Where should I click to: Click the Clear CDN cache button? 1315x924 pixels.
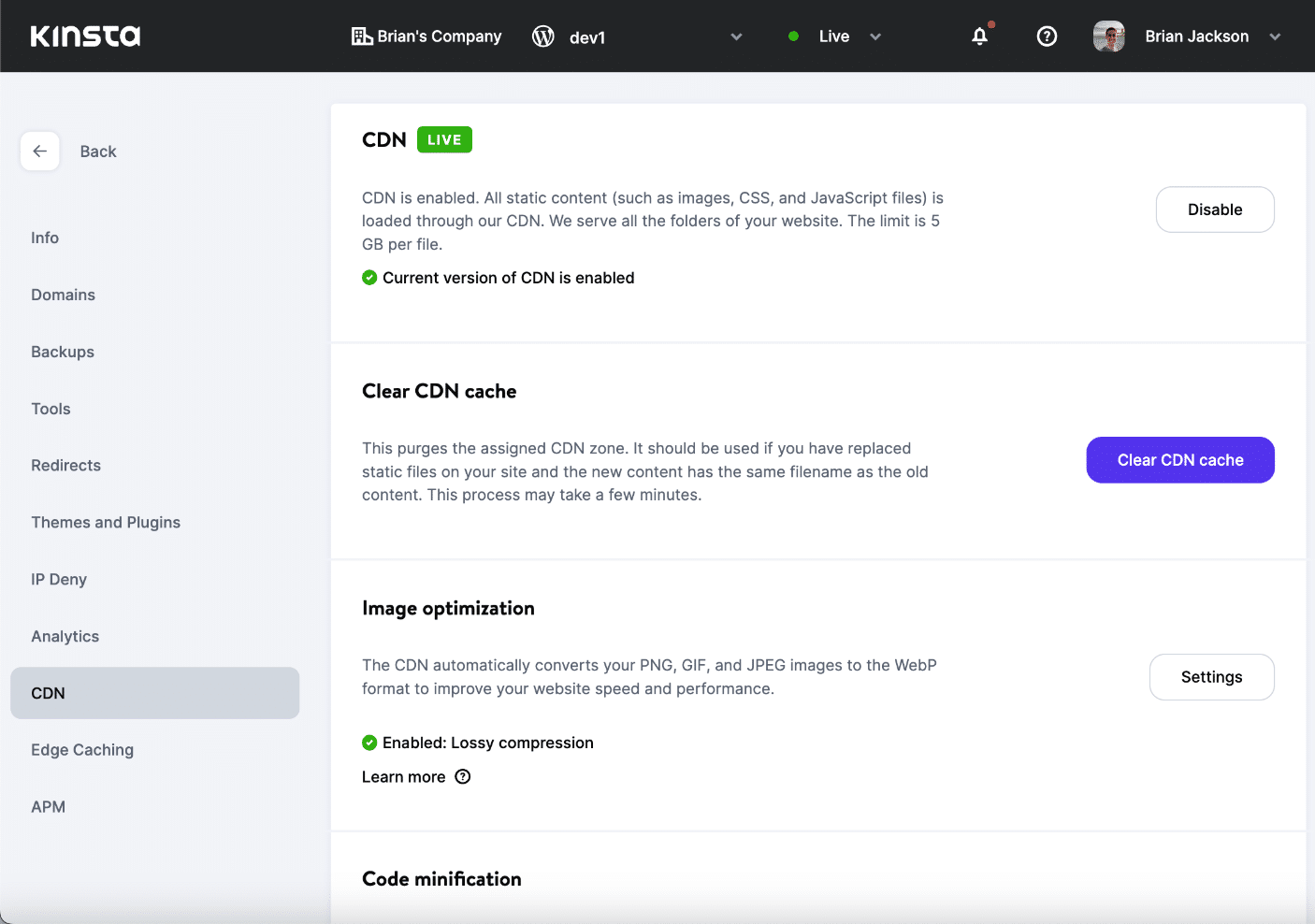(1179, 459)
